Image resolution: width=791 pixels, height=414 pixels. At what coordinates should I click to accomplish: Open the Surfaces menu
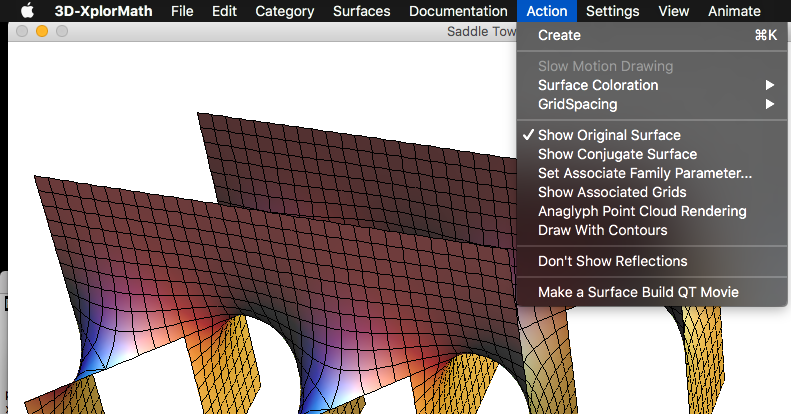(x=362, y=11)
